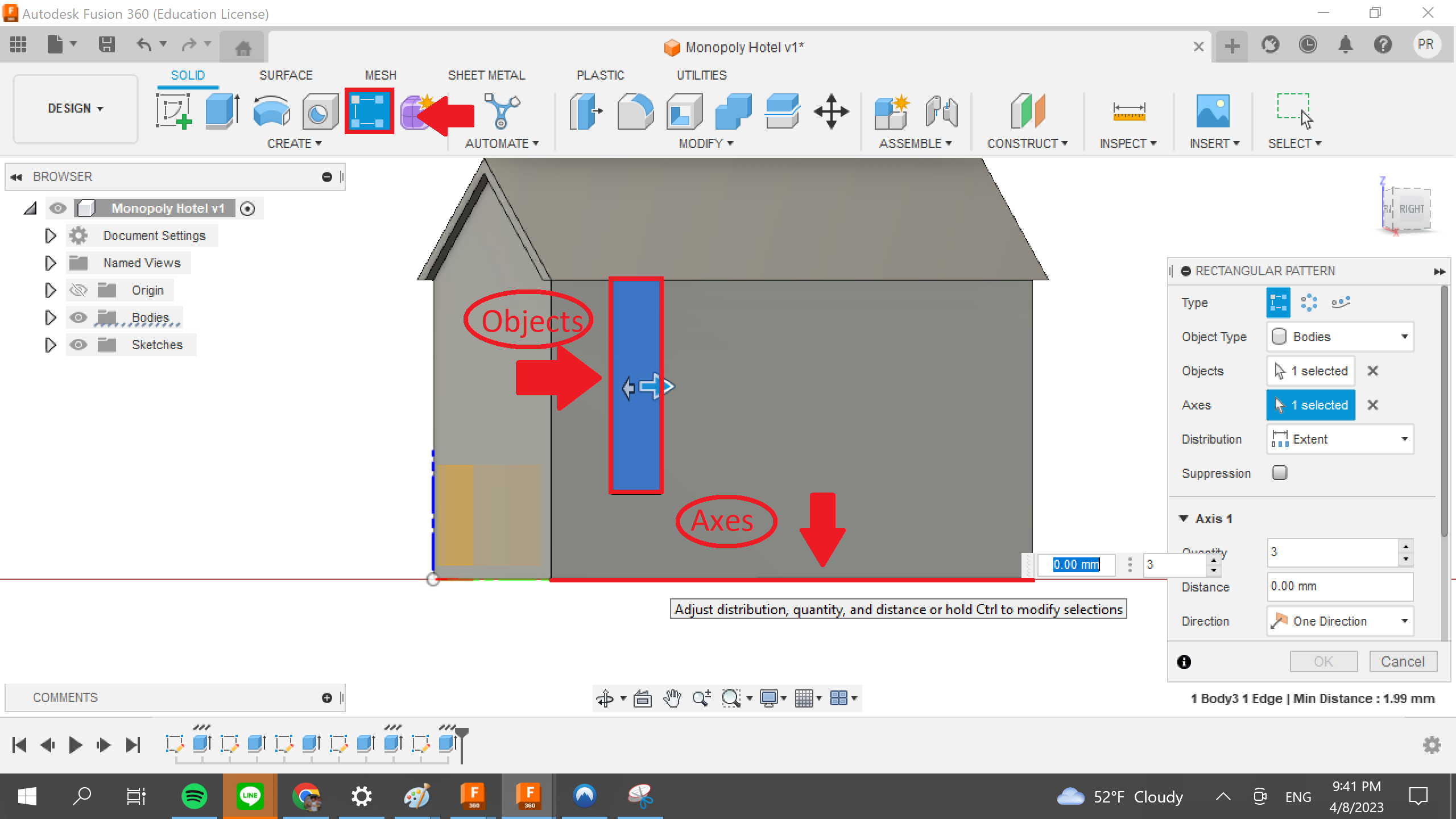
Task: Expand the Sketches node
Action: (x=50, y=345)
